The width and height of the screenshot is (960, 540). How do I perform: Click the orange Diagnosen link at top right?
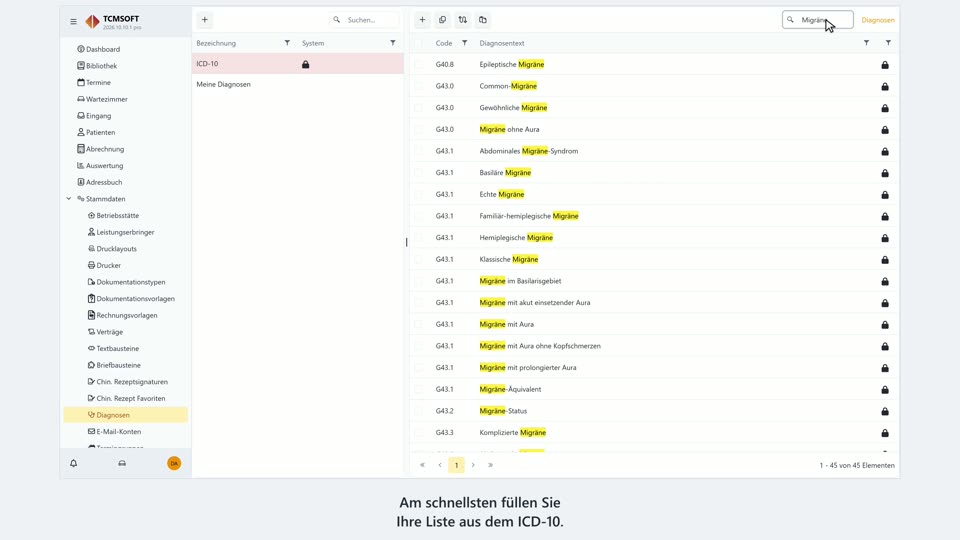(877, 20)
